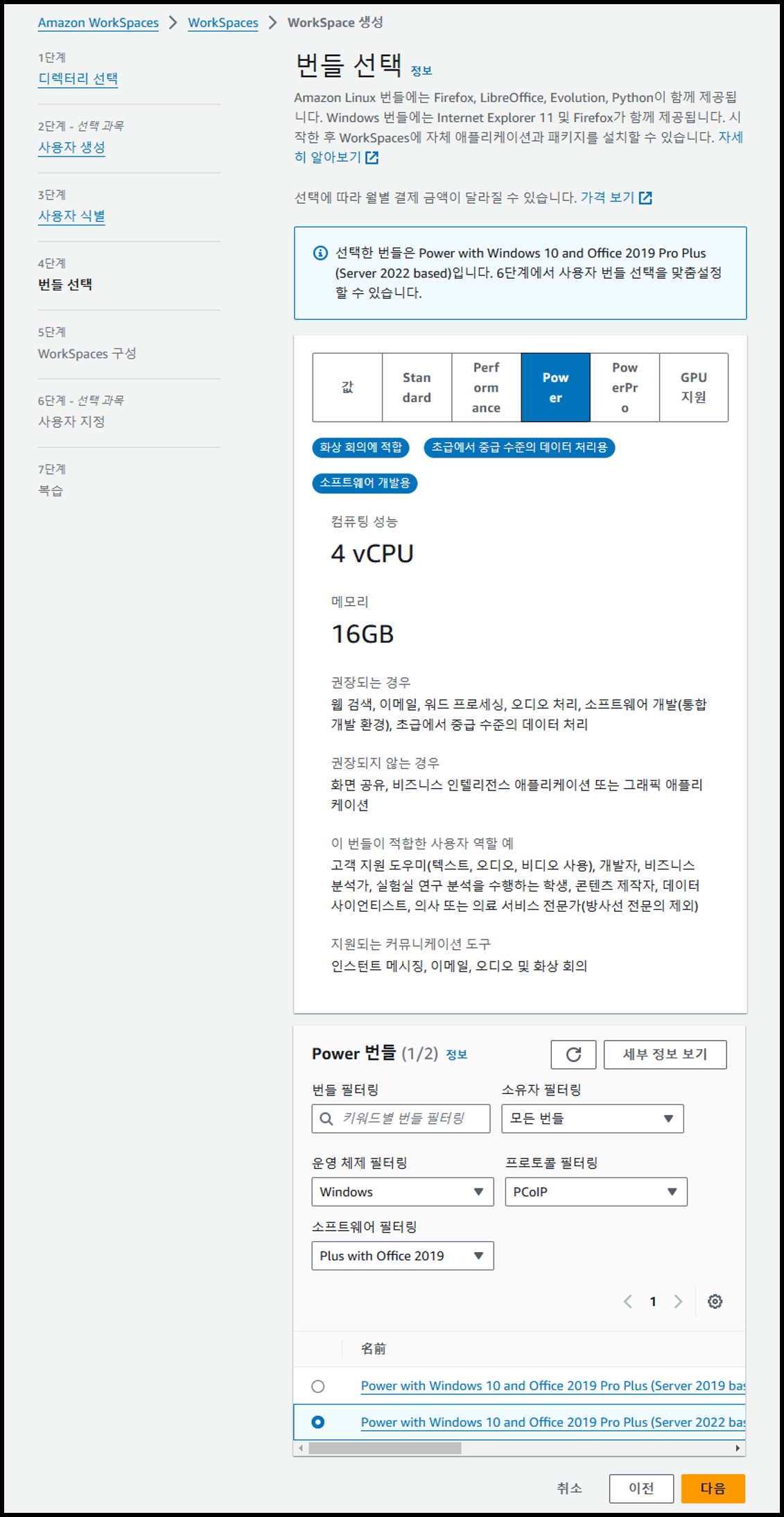Open Amazon WorkSpaces breadcrumb link
This screenshot has width=784, height=1517.
point(98,23)
